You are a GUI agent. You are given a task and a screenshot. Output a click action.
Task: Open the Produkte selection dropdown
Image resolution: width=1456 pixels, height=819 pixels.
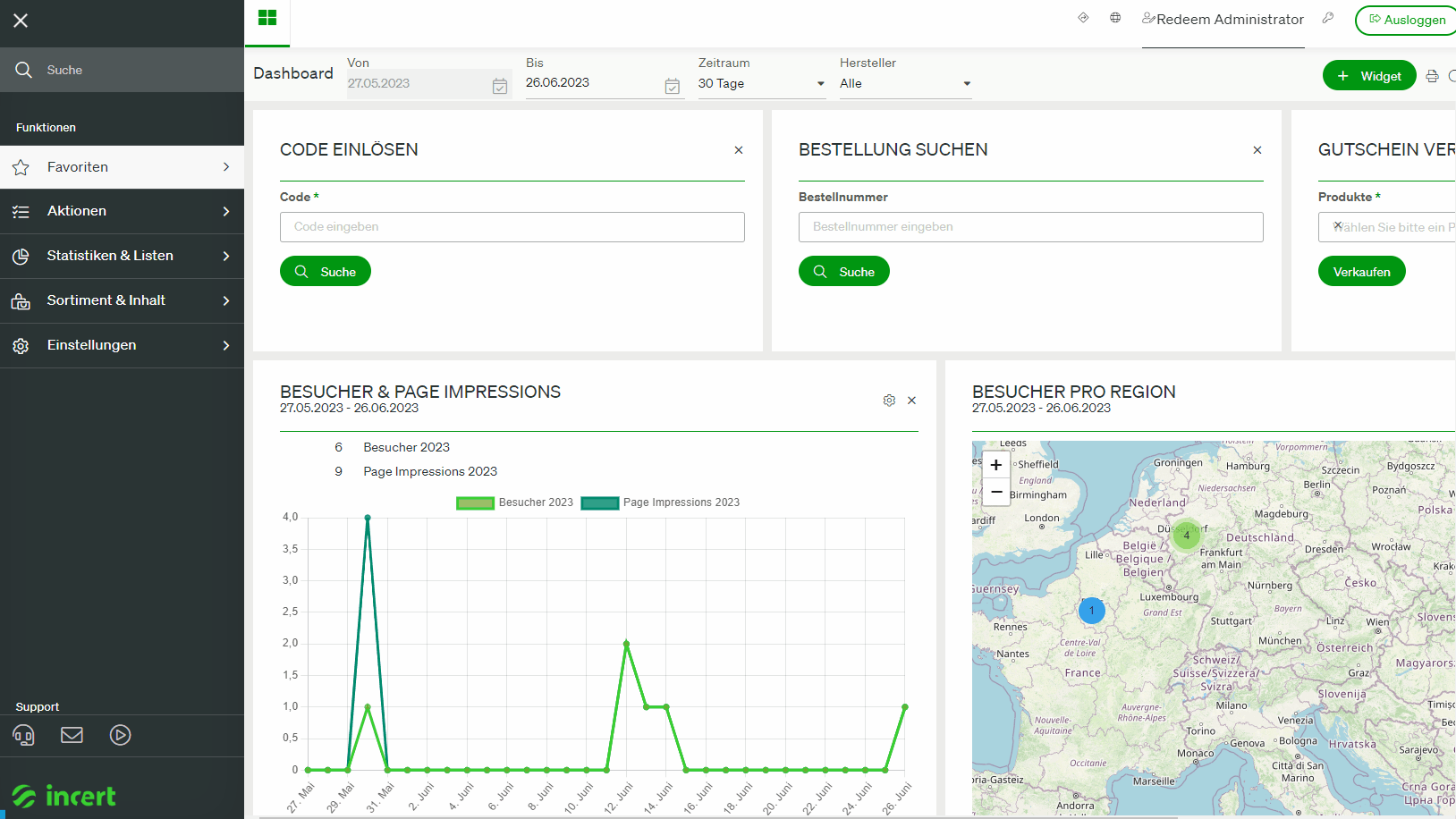(x=1387, y=227)
